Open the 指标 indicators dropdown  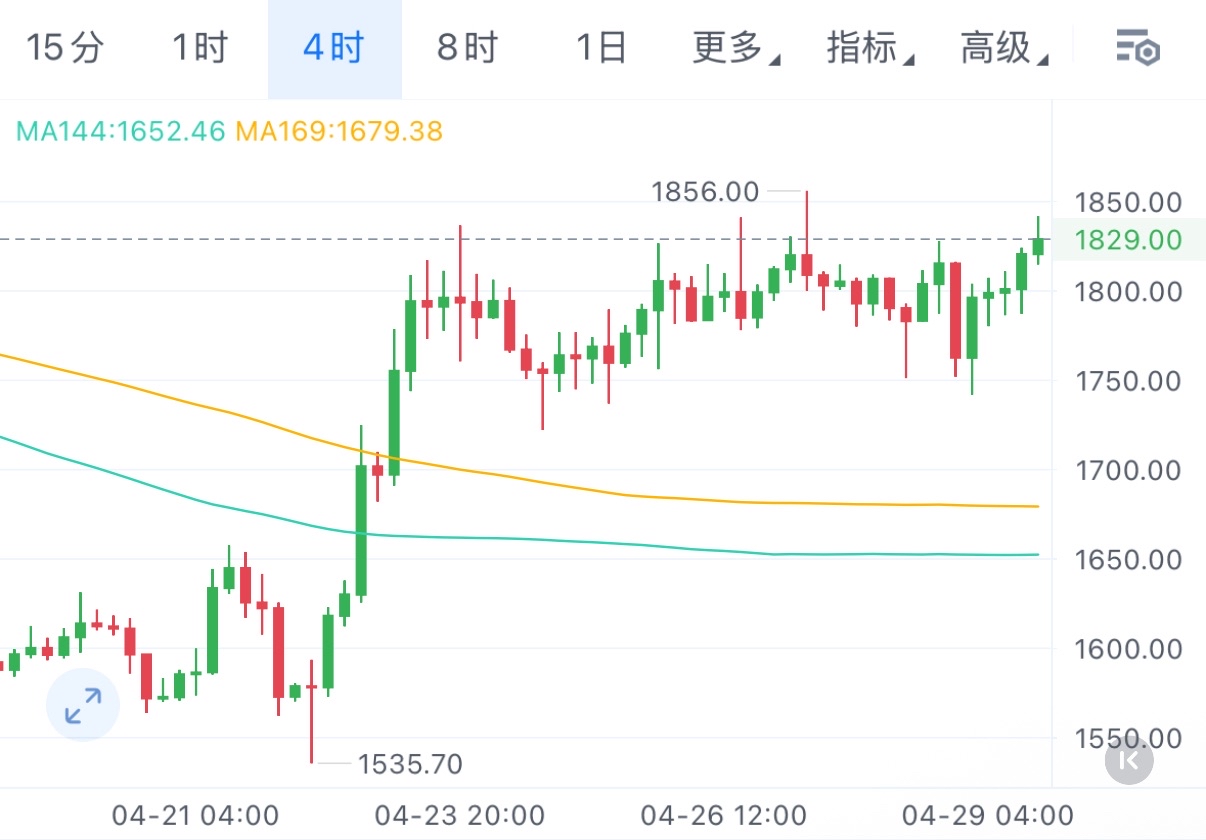[x=870, y=47]
